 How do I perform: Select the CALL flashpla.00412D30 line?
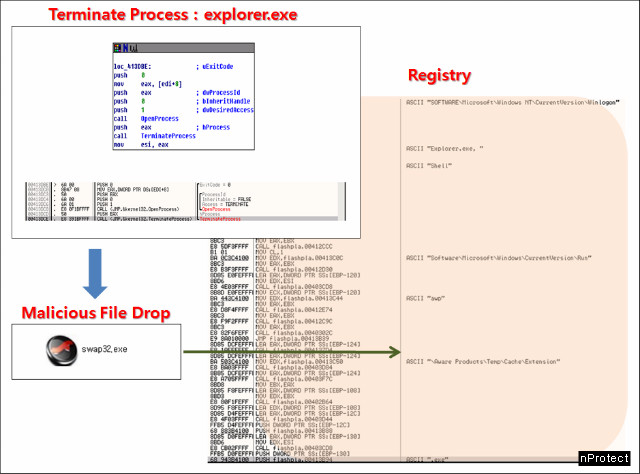(294, 269)
